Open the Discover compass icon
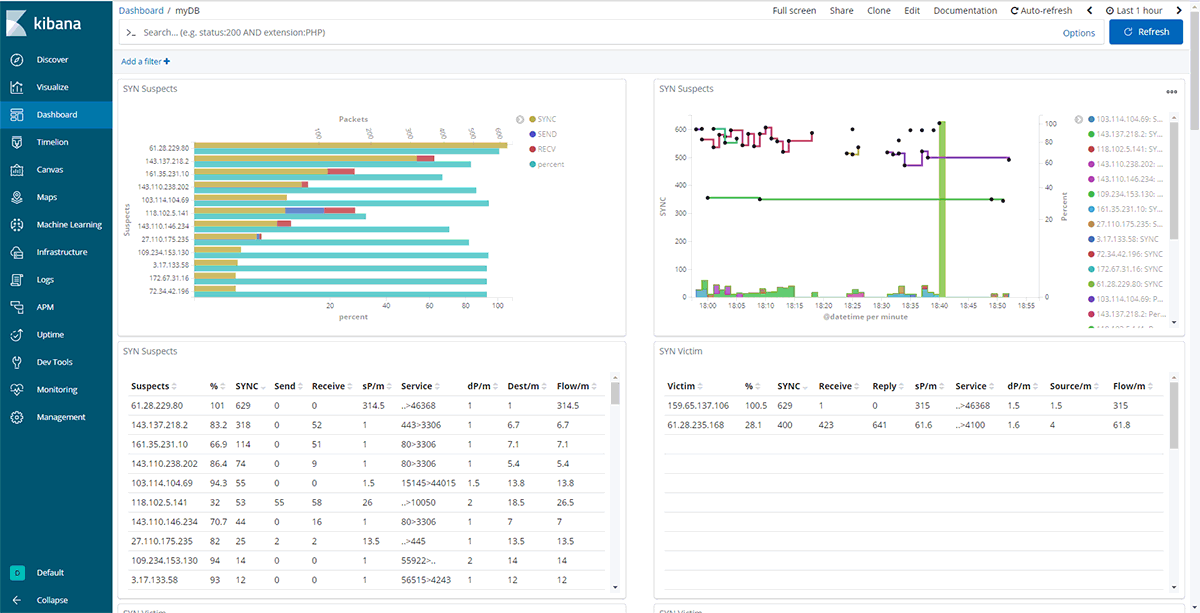1200x613 pixels. [x=17, y=60]
